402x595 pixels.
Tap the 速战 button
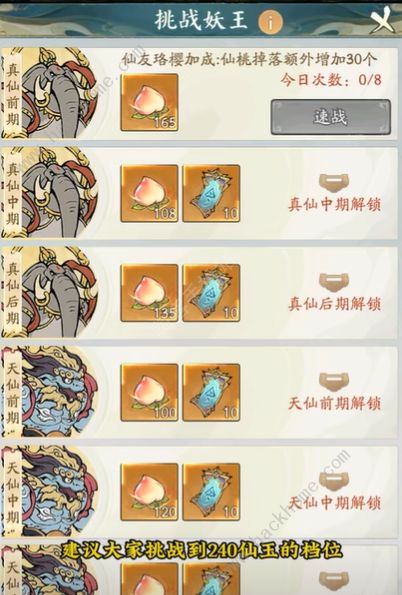pos(330,117)
